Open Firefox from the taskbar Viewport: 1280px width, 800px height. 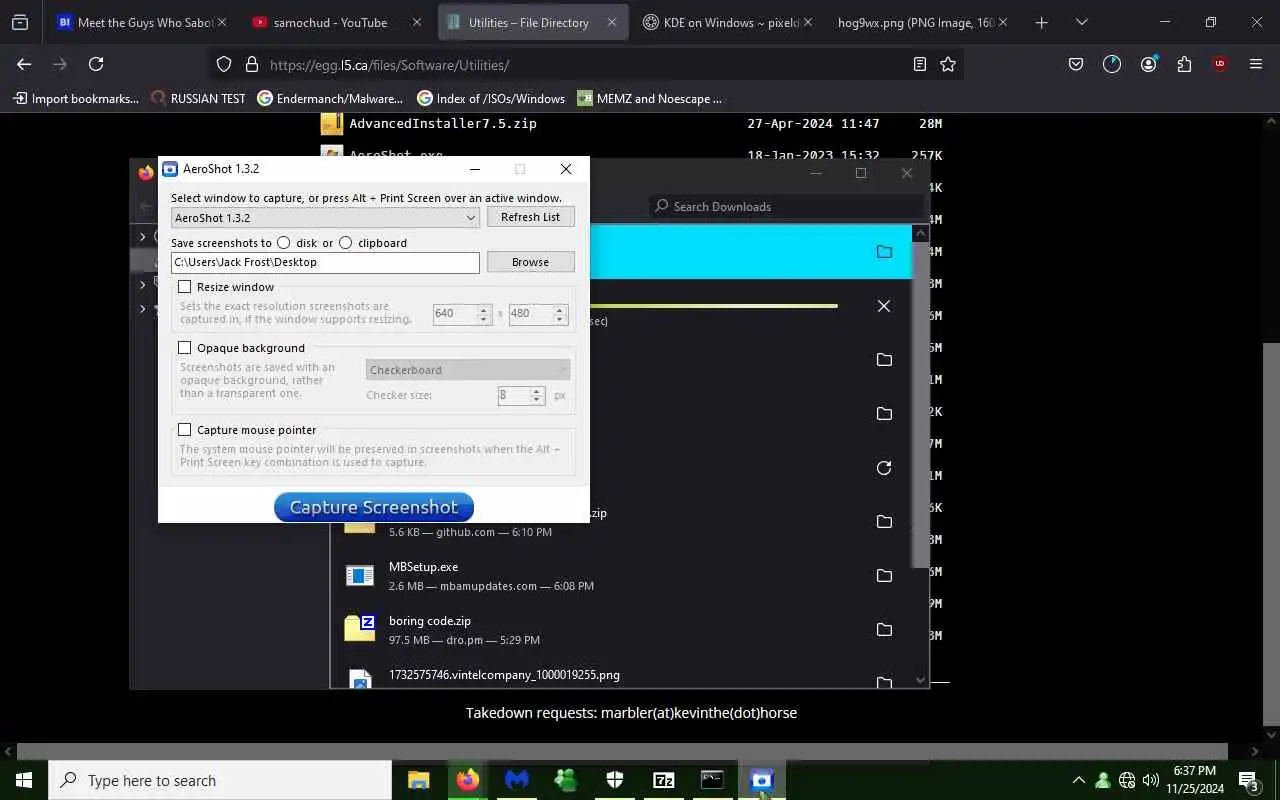coord(467,780)
